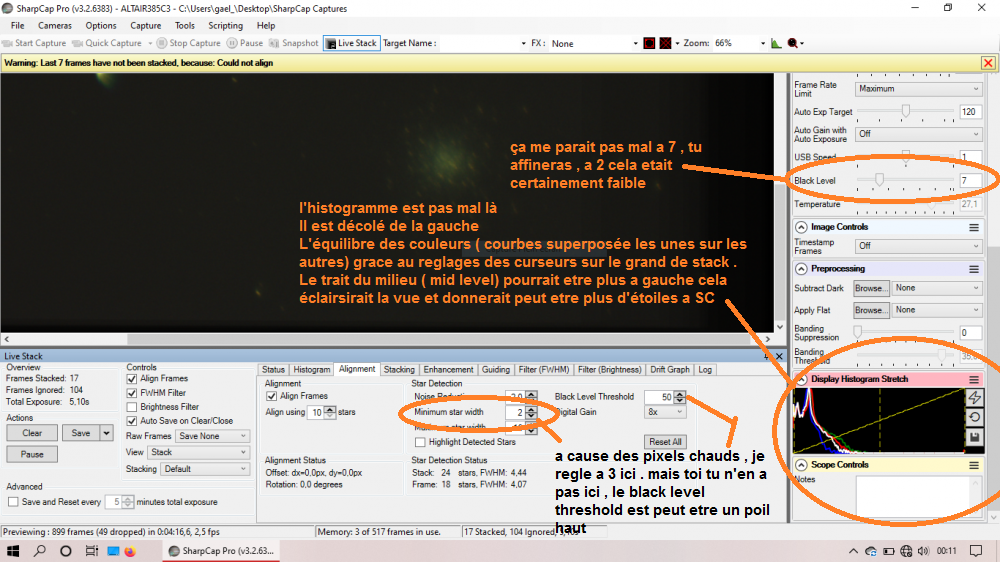This screenshot has width=1000, height=562.
Task: Open the Frame Rate Limit dropdown
Action: point(918,89)
